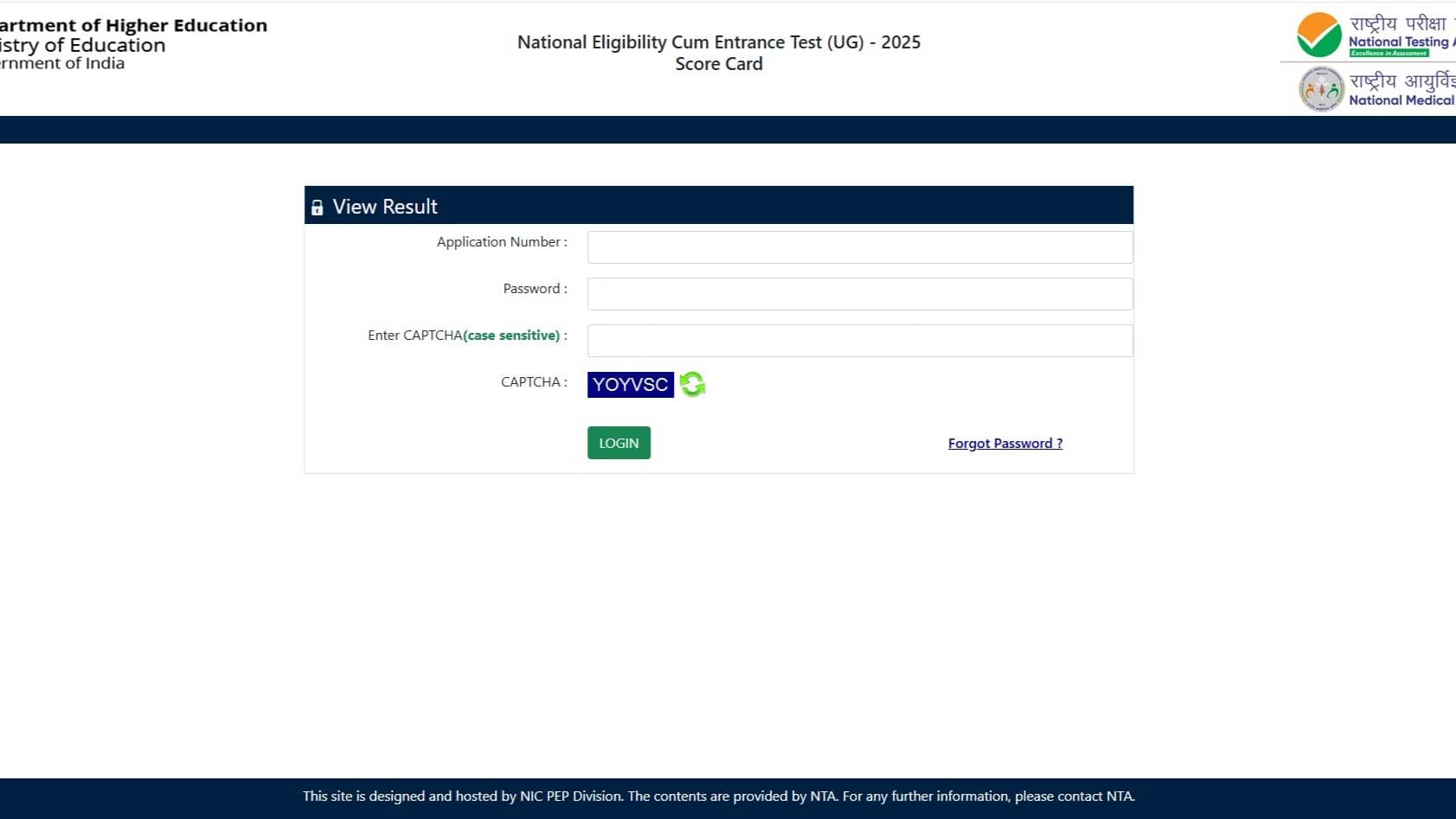Viewport: 1456px width, 819px height.
Task: Open the Forgot Password link
Action: click(1004, 443)
